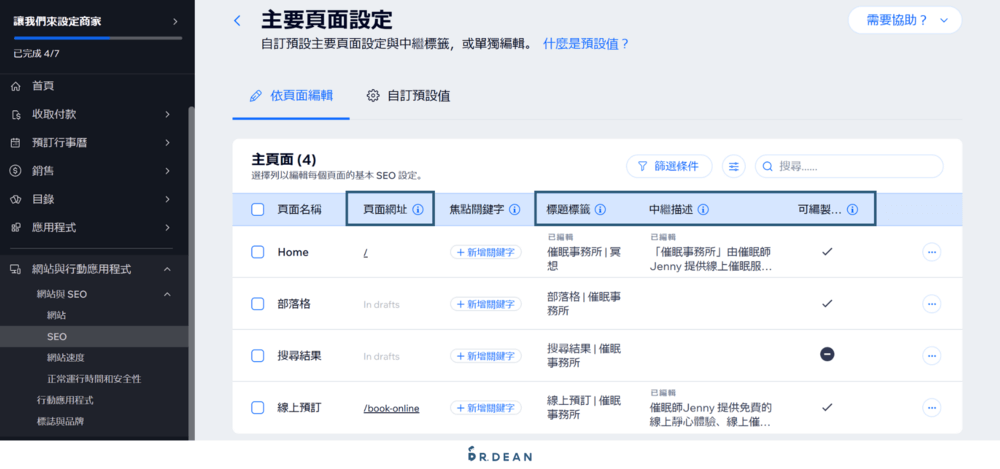This screenshot has height=469, width=1000.
Task: Open 網站 in the sidebar
Action: [x=56, y=315]
